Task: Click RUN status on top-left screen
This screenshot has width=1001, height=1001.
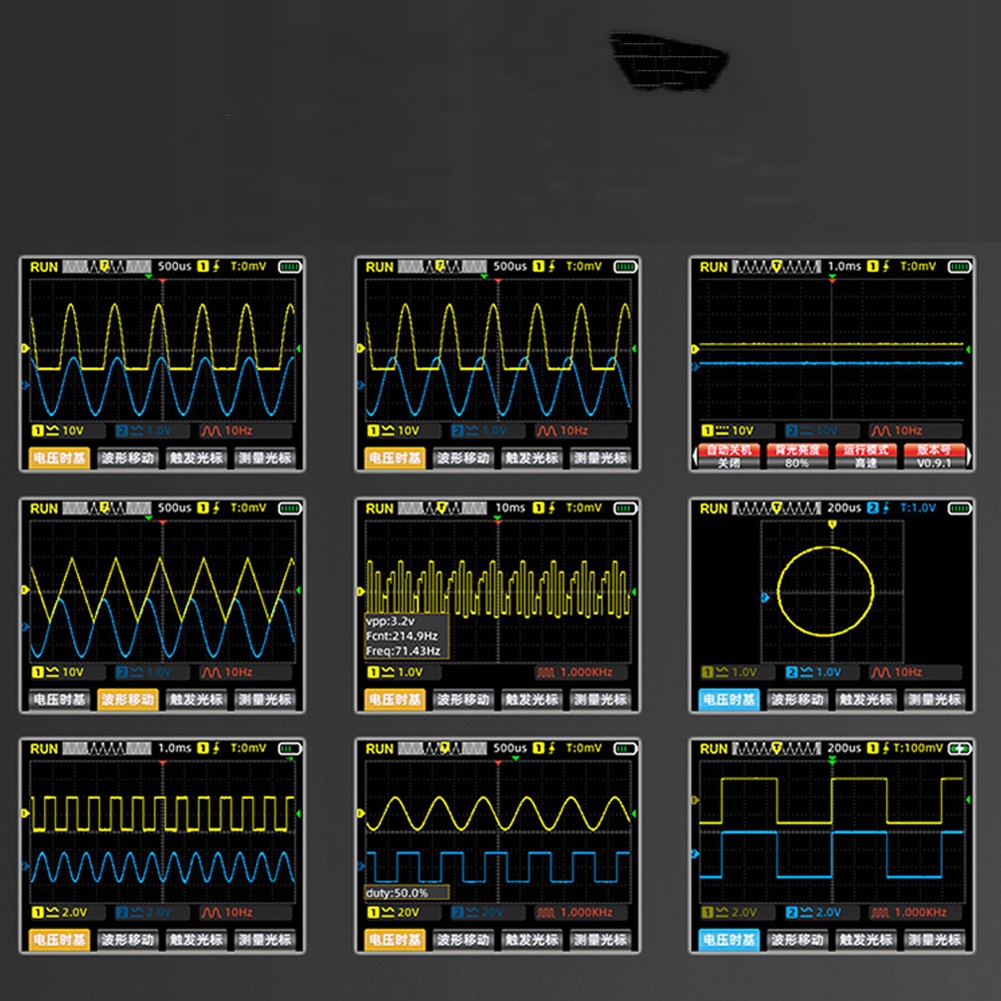Action: pos(43,267)
